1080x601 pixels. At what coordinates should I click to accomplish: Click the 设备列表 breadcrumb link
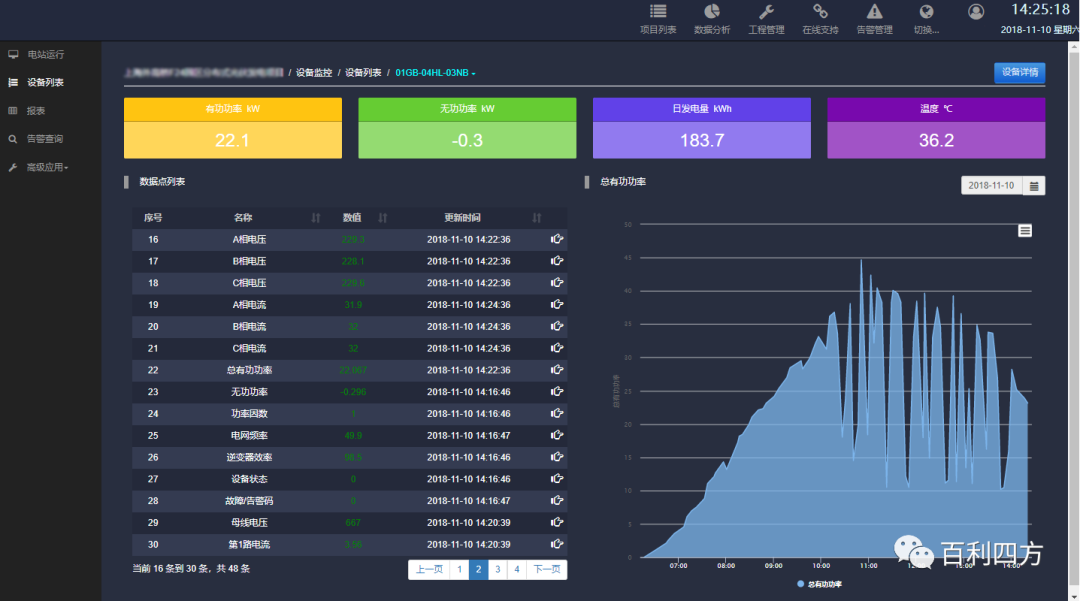[363, 72]
